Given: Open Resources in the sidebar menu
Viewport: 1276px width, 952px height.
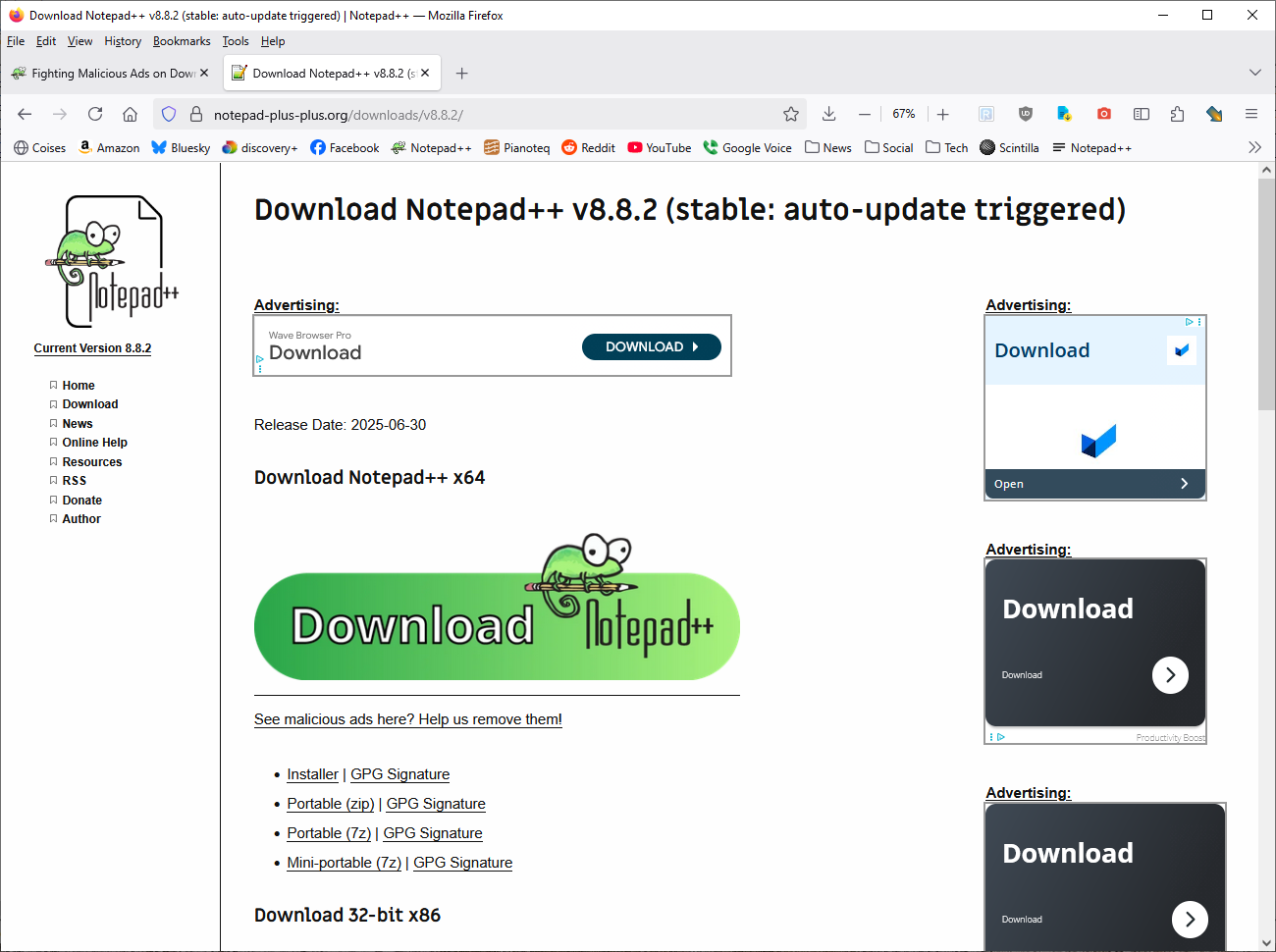Looking at the screenshot, I should tap(92, 462).
